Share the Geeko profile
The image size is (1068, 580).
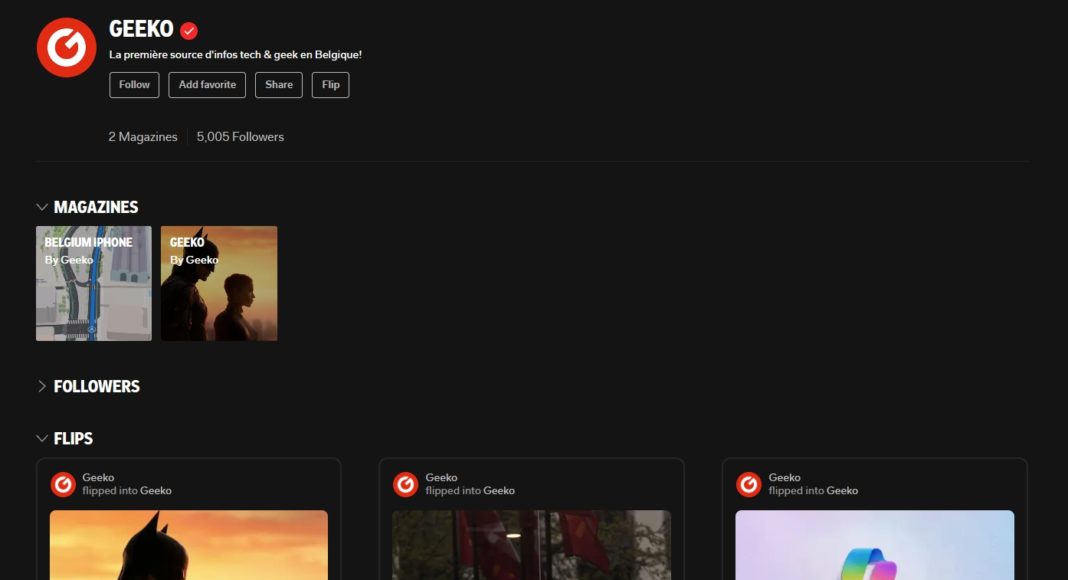tap(278, 85)
